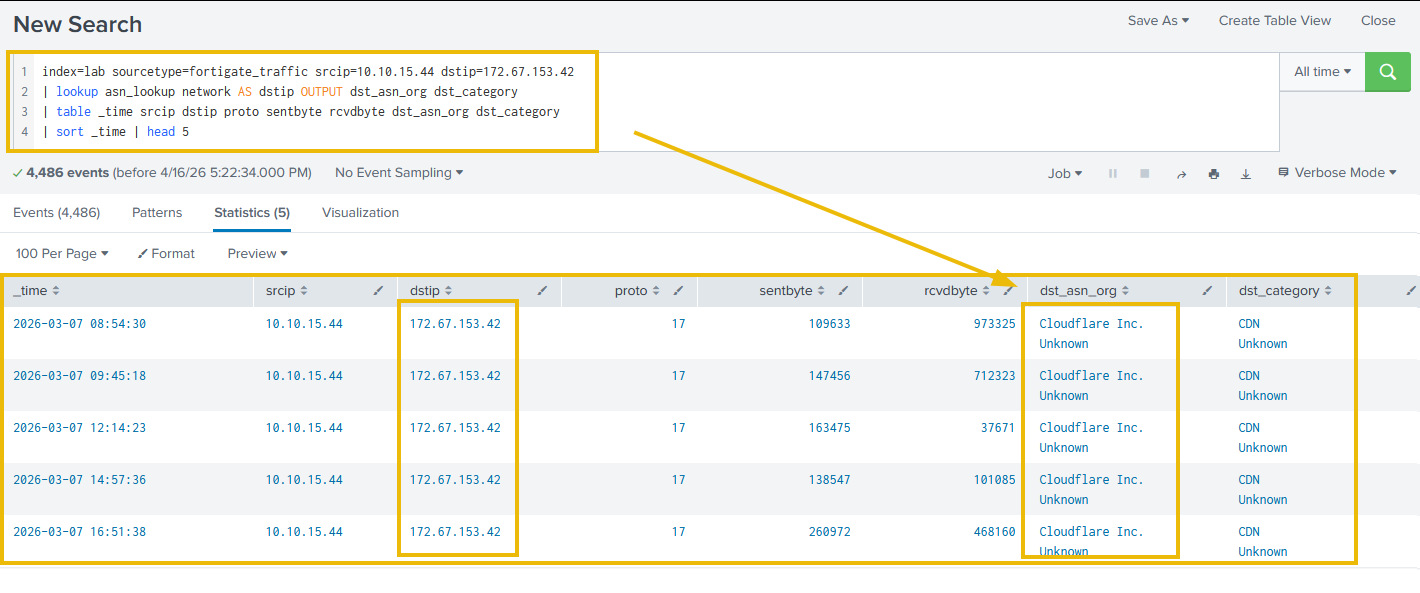Click into the search query editor
1420x593 pixels.
[645, 102]
